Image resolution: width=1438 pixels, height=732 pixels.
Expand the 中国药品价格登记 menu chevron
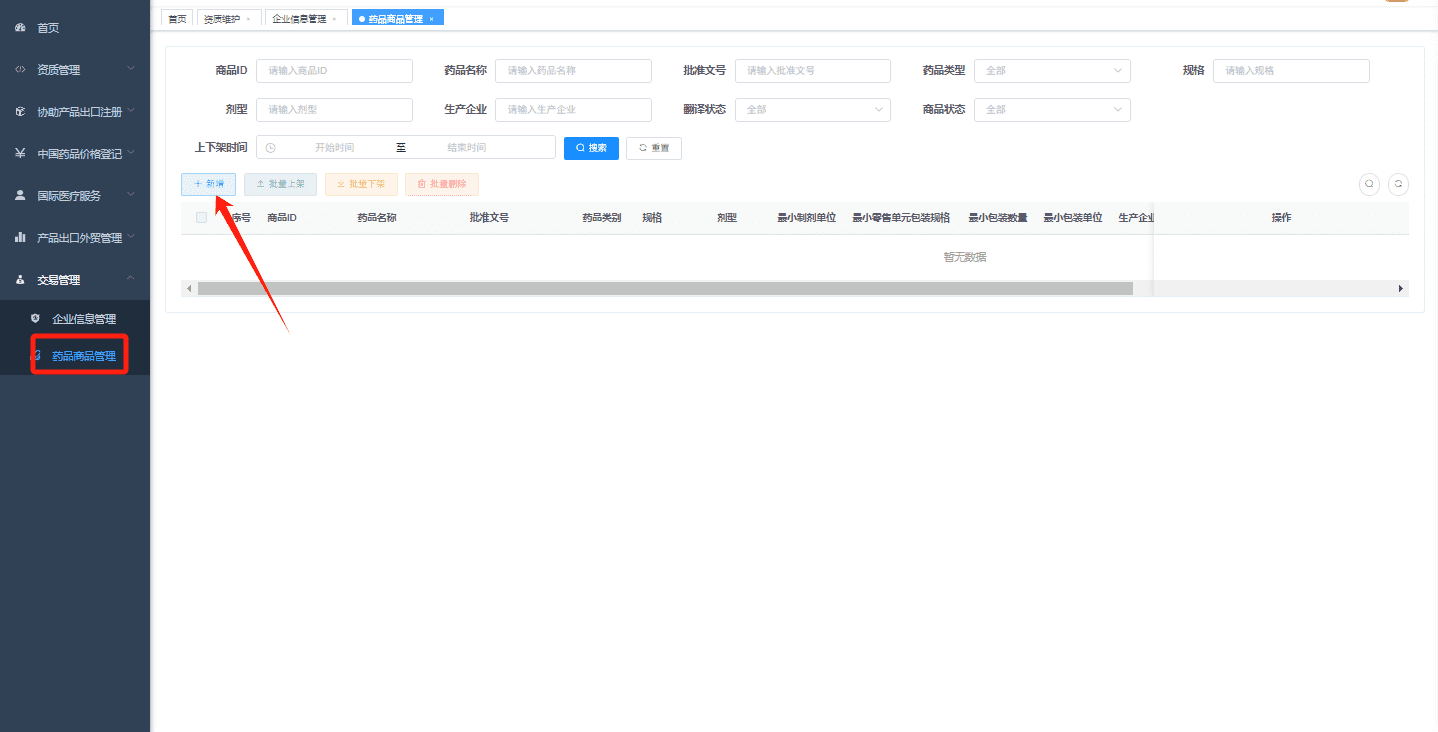(131, 153)
